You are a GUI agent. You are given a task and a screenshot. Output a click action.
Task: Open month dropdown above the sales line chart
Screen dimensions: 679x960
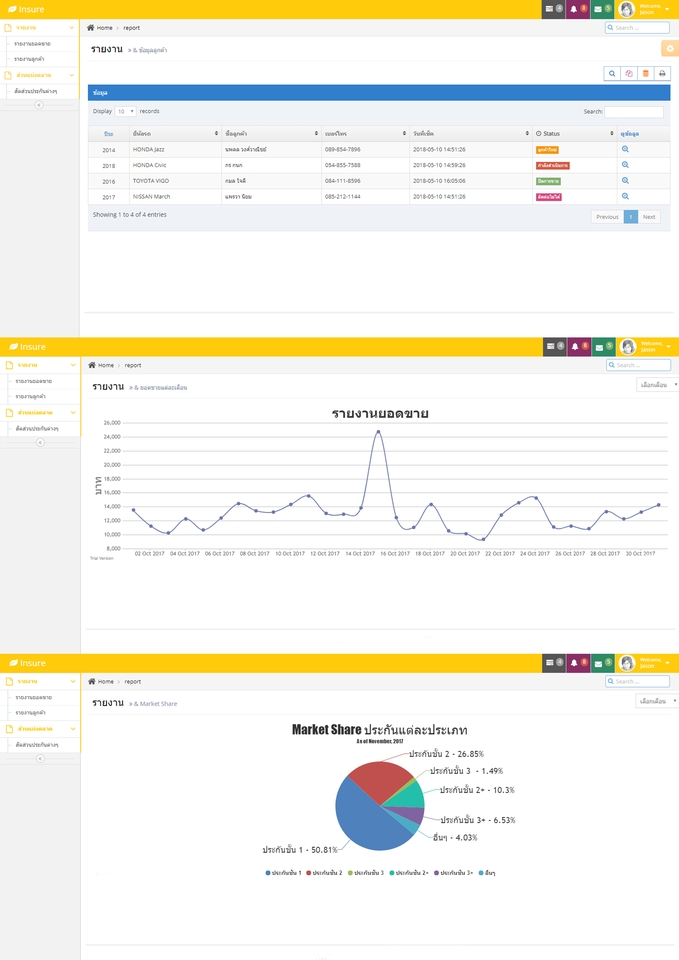657,385
